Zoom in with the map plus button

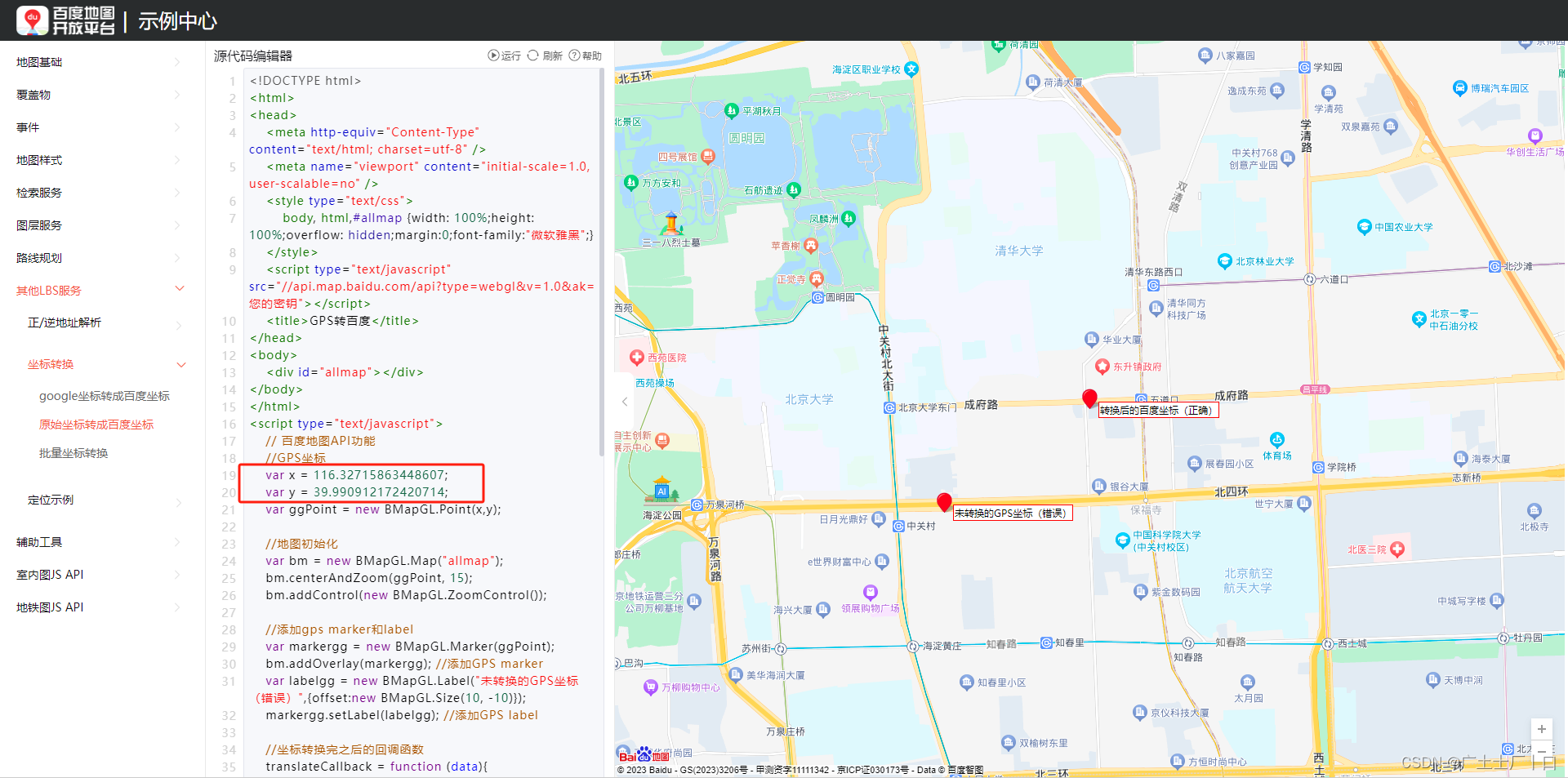pyautogui.click(x=1541, y=729)
